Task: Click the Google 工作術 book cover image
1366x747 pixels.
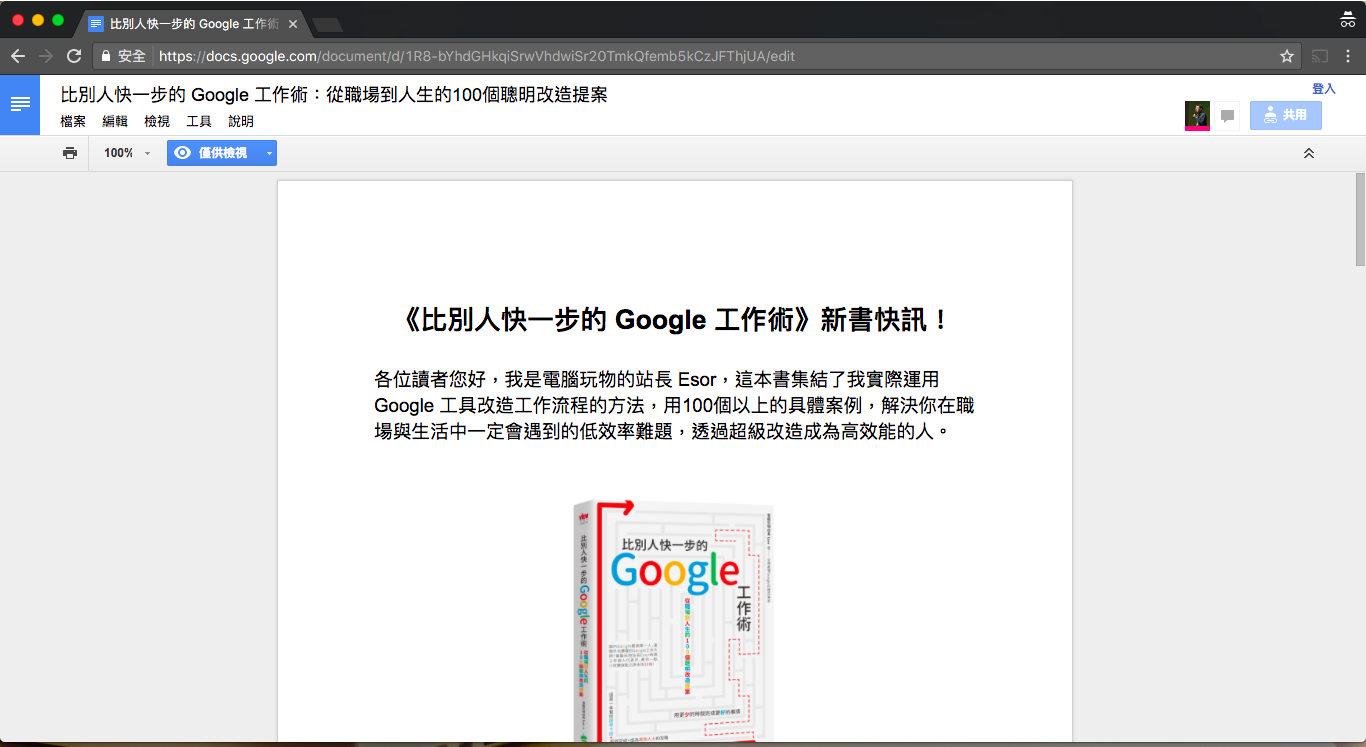Action: pyautogui.click(x=674, y=620)
